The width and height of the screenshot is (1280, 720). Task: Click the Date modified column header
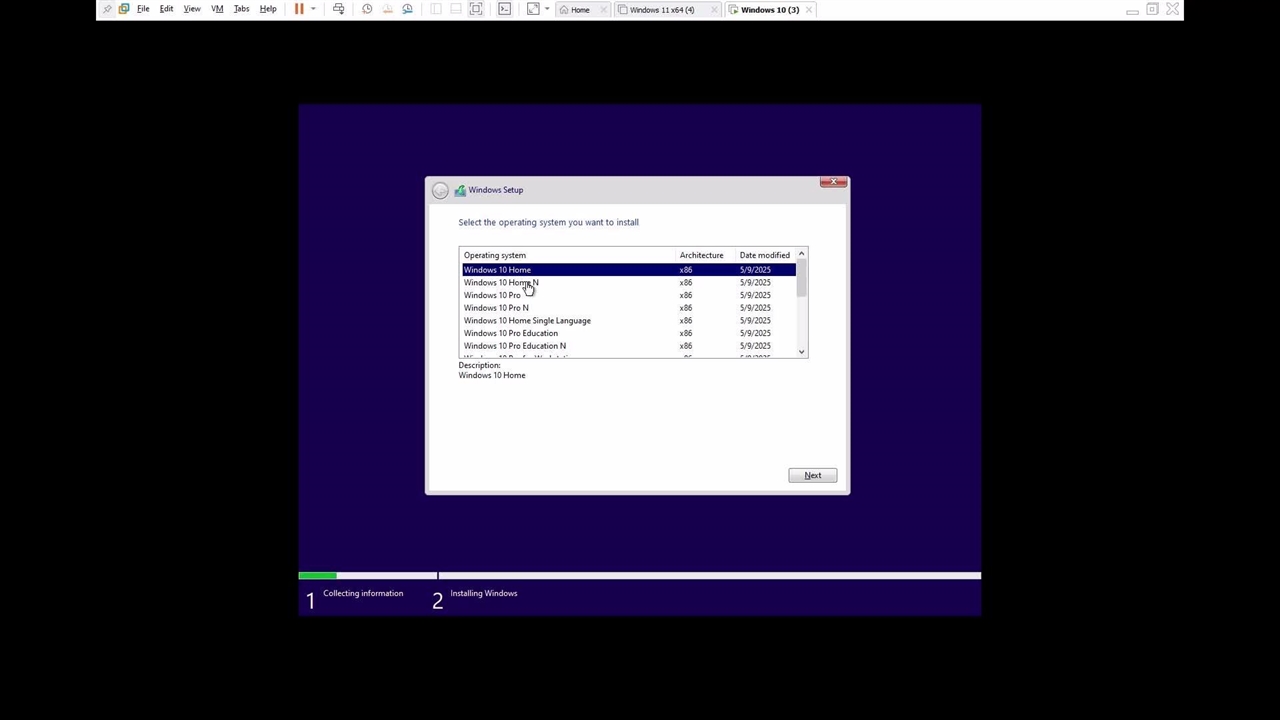(x=766, y=255)
